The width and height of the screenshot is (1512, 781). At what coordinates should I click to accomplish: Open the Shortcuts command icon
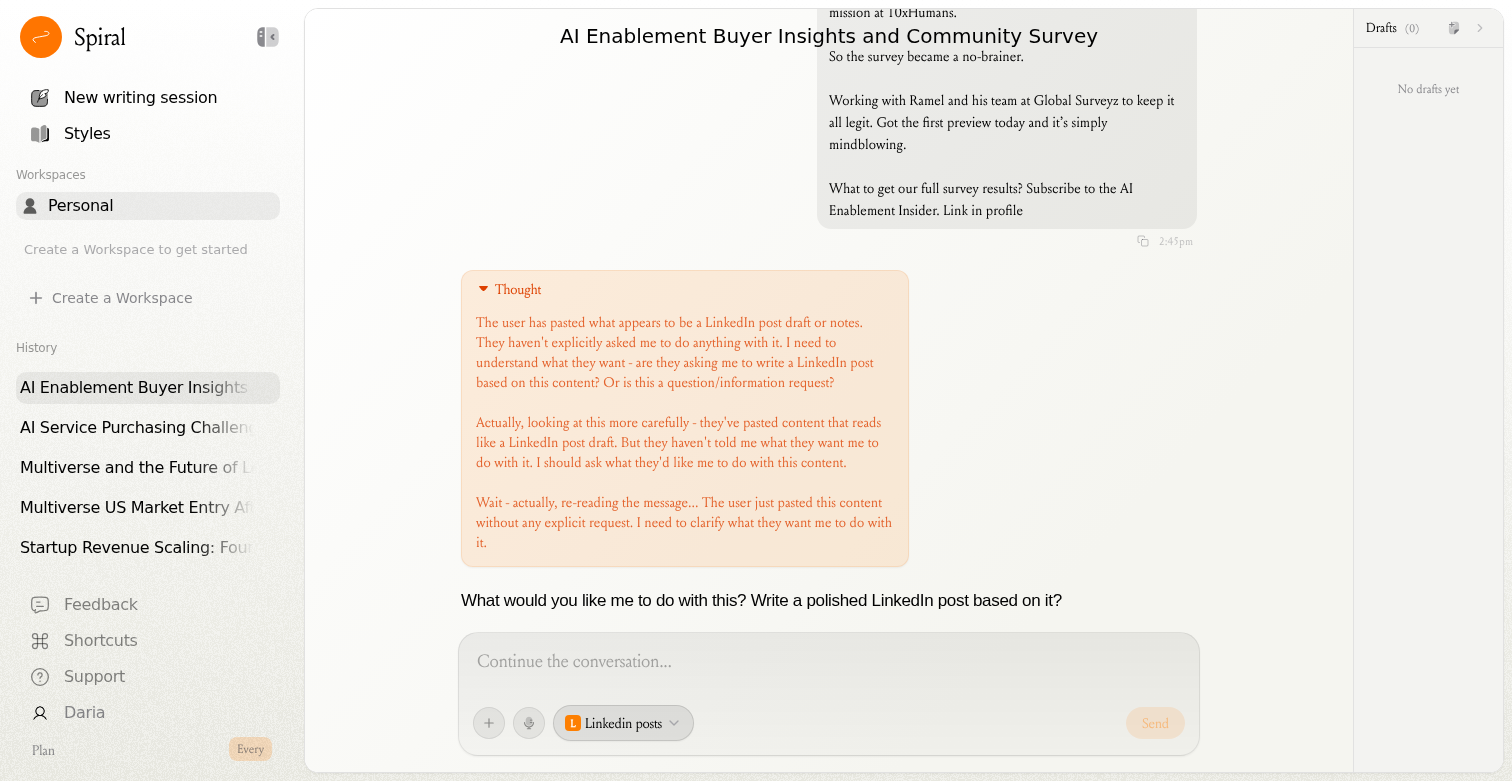[40, 641]
